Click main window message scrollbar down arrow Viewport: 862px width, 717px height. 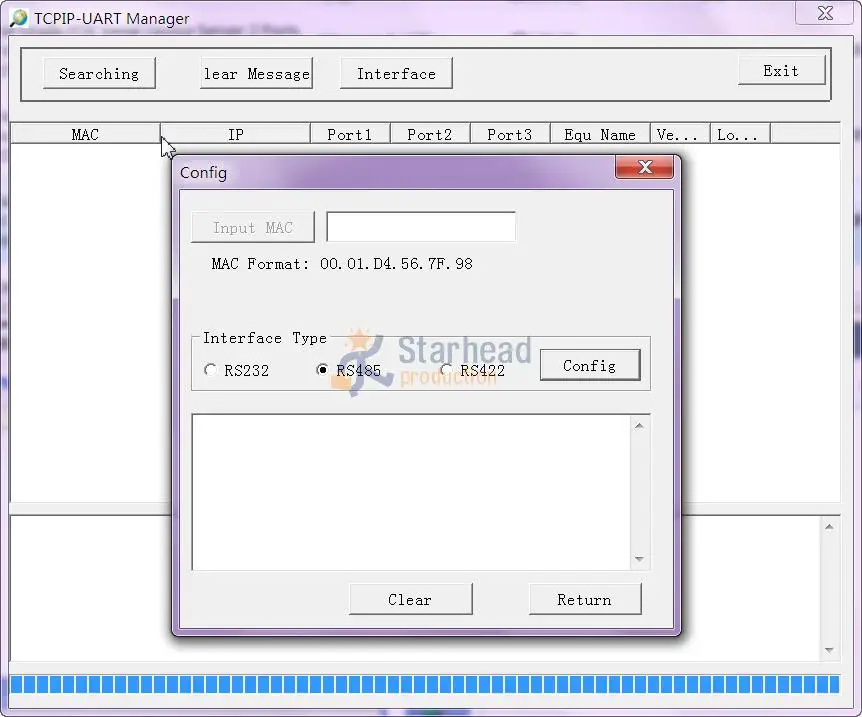(830, 650)
